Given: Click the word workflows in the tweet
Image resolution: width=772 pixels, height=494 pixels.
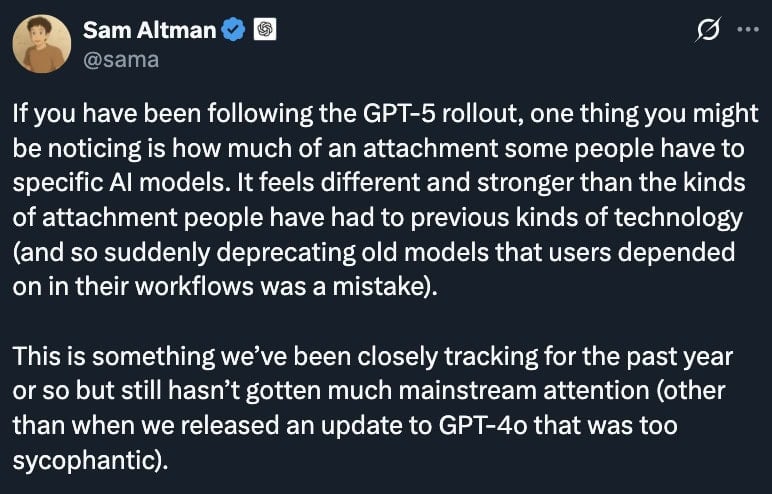Looking at the screenshot, I should click(x=194, y=287).
